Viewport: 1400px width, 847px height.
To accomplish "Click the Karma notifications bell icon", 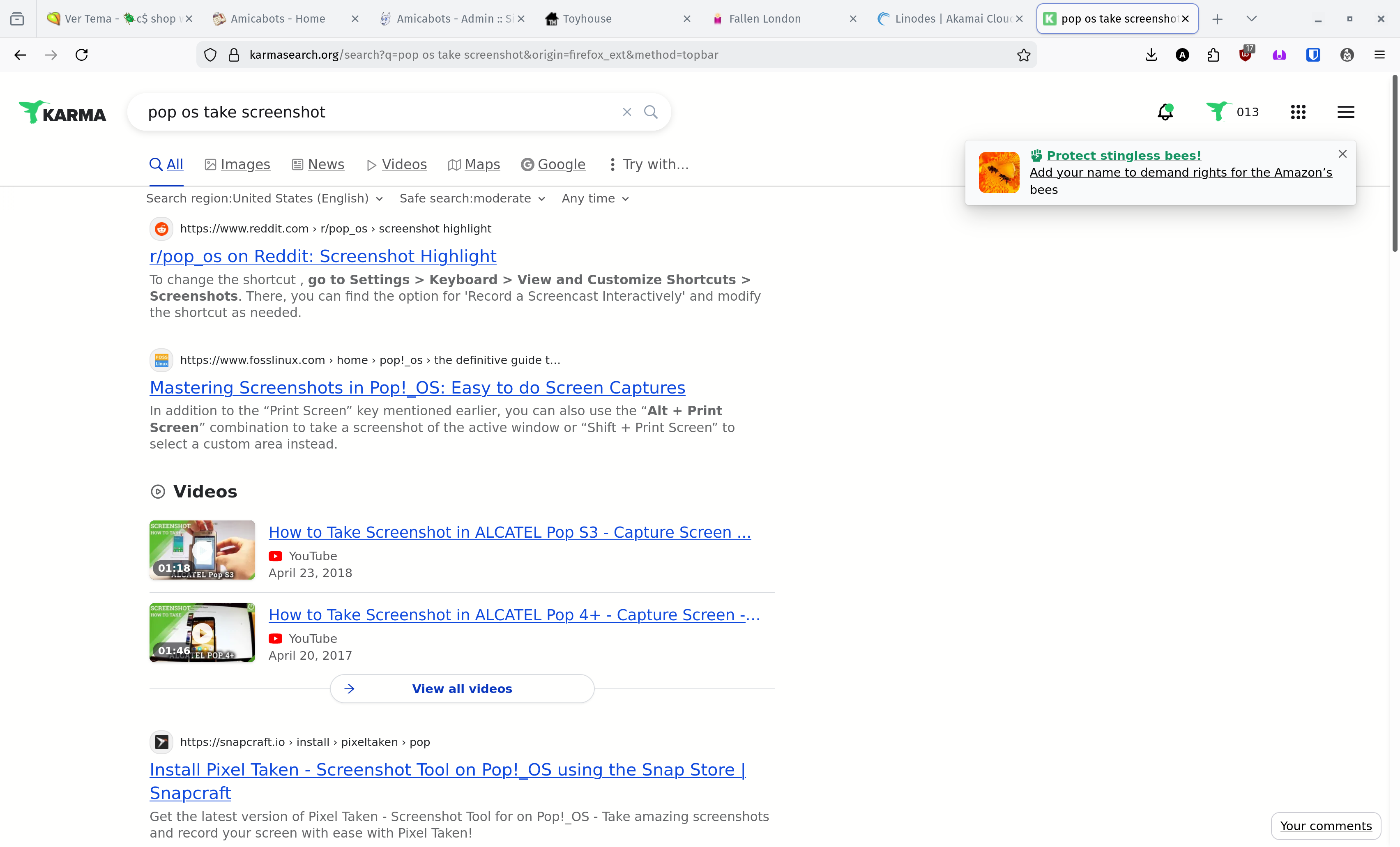I will pyautogui.click(x=1165, y=112).
